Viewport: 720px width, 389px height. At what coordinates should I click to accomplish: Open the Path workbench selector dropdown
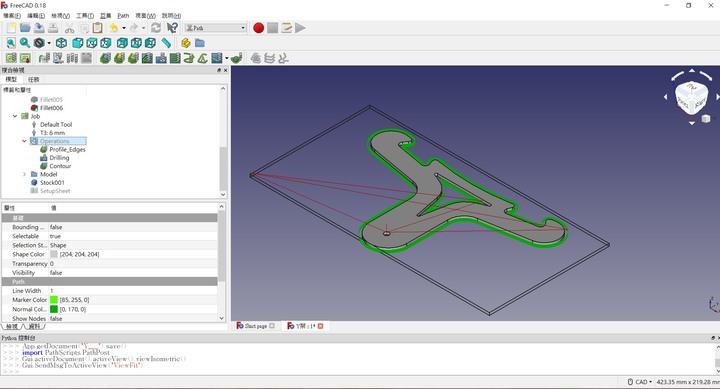pyautogui.click(x=215, y=28)
